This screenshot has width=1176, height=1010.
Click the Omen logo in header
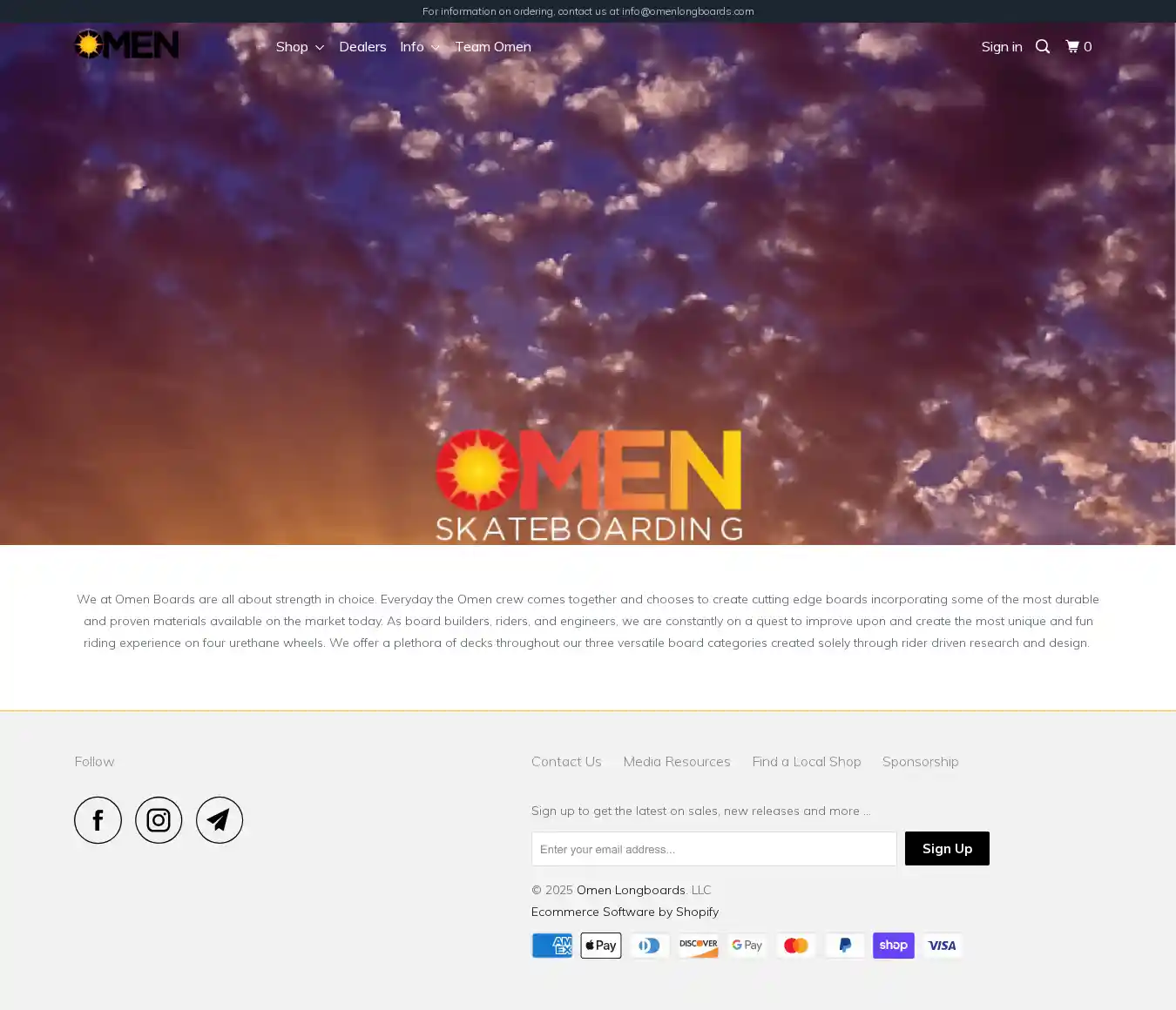click(126, 44)
